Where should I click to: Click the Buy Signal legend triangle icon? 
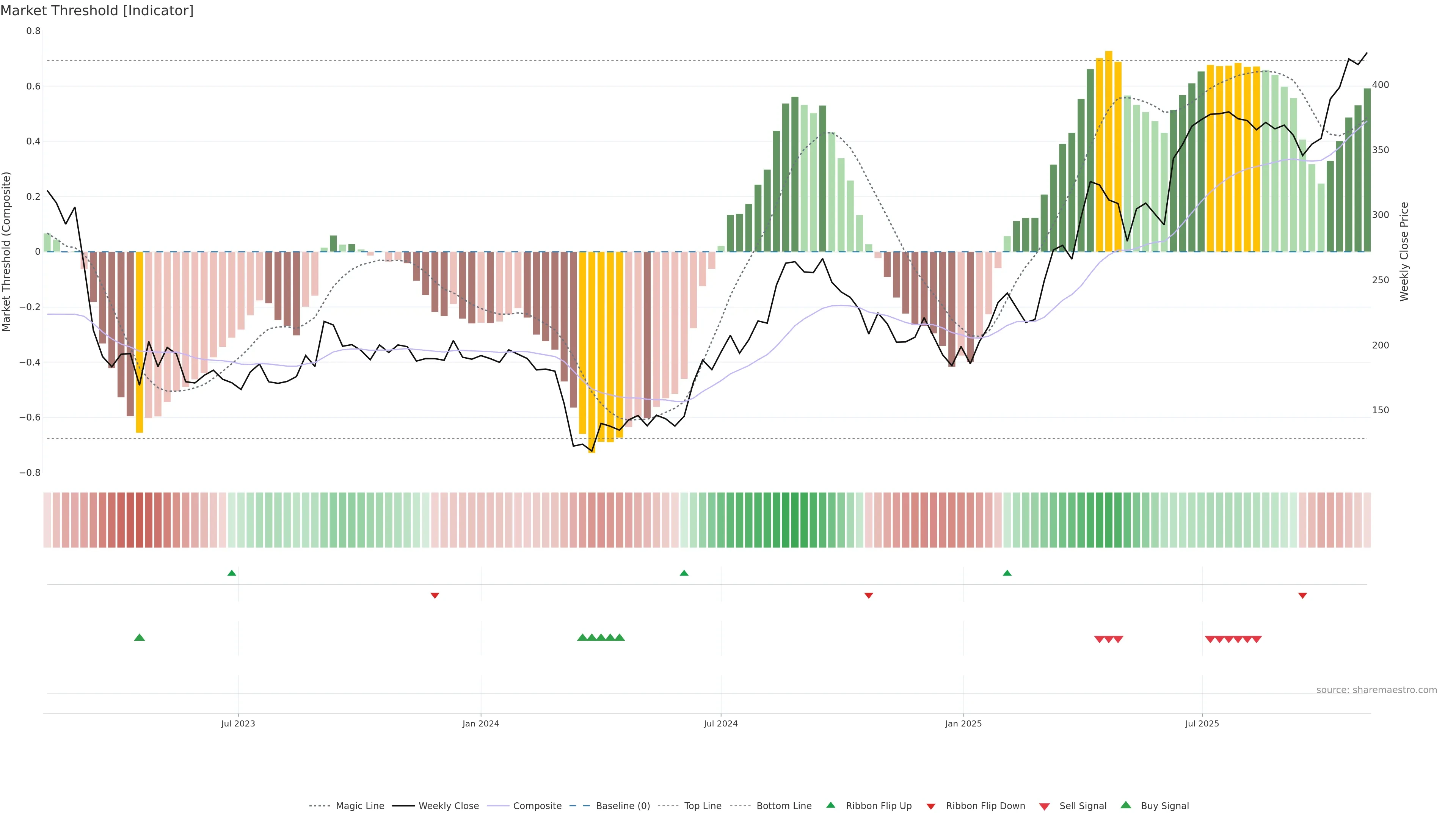[1125, 805]
